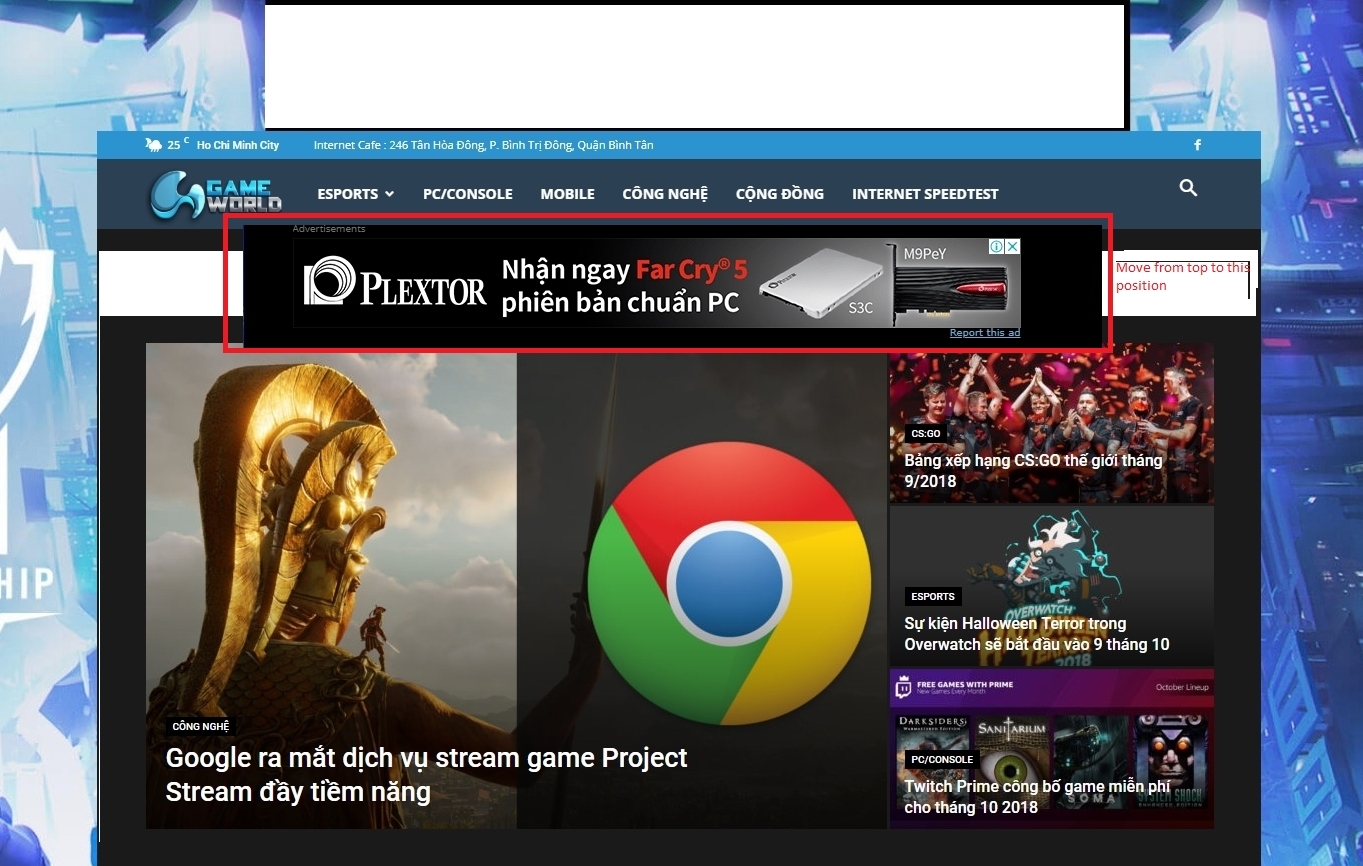Select CÔNG NGHỆ in the navigation bar

pyautogui.click(x=665, y=194)
